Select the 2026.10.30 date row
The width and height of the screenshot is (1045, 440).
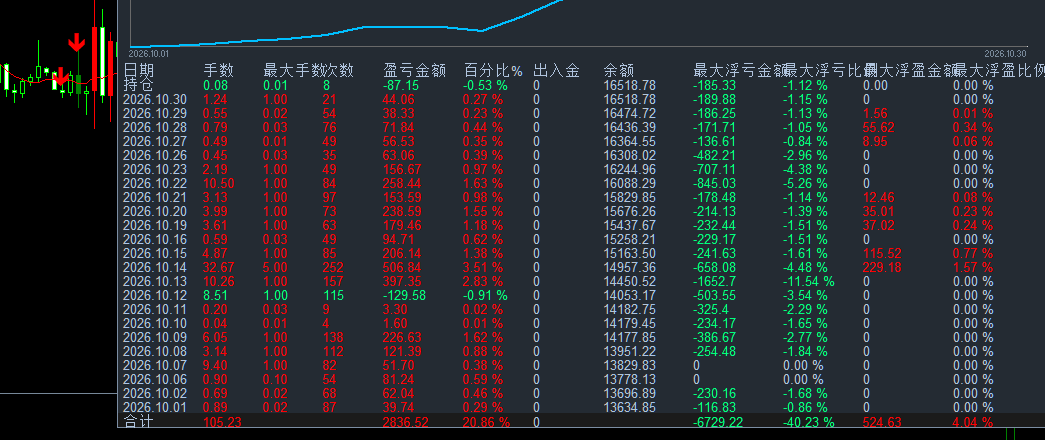point(155,99)
